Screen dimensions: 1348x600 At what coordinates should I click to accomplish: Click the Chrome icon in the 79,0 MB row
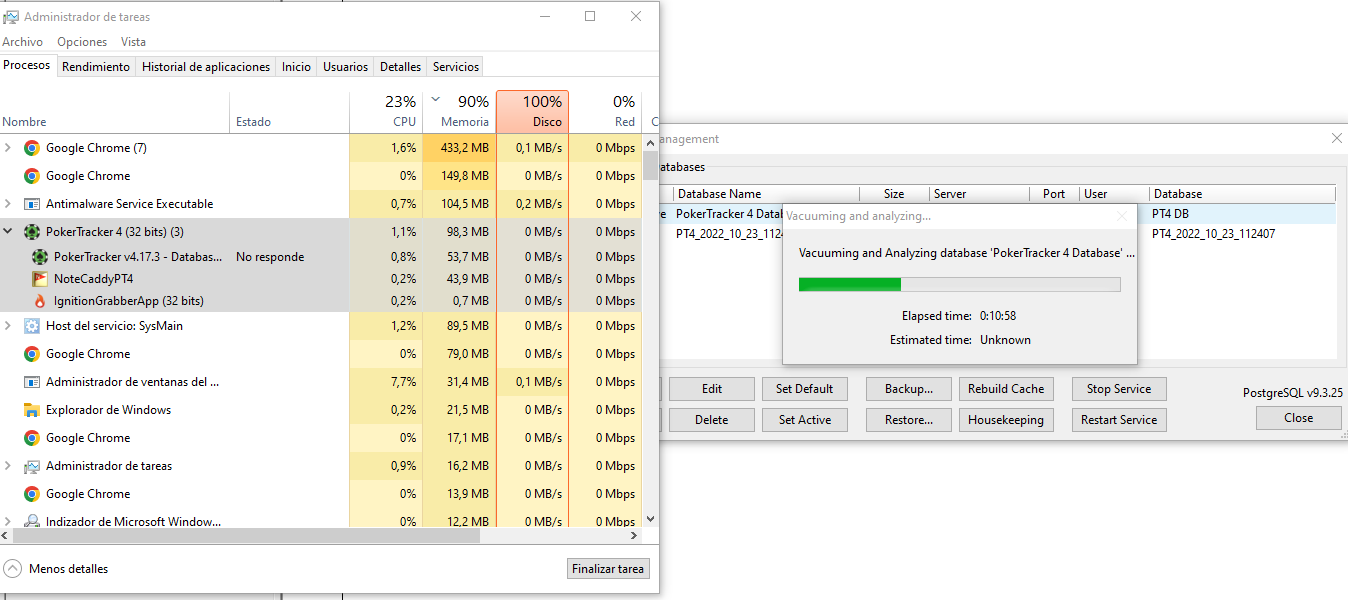pos(32,354)
